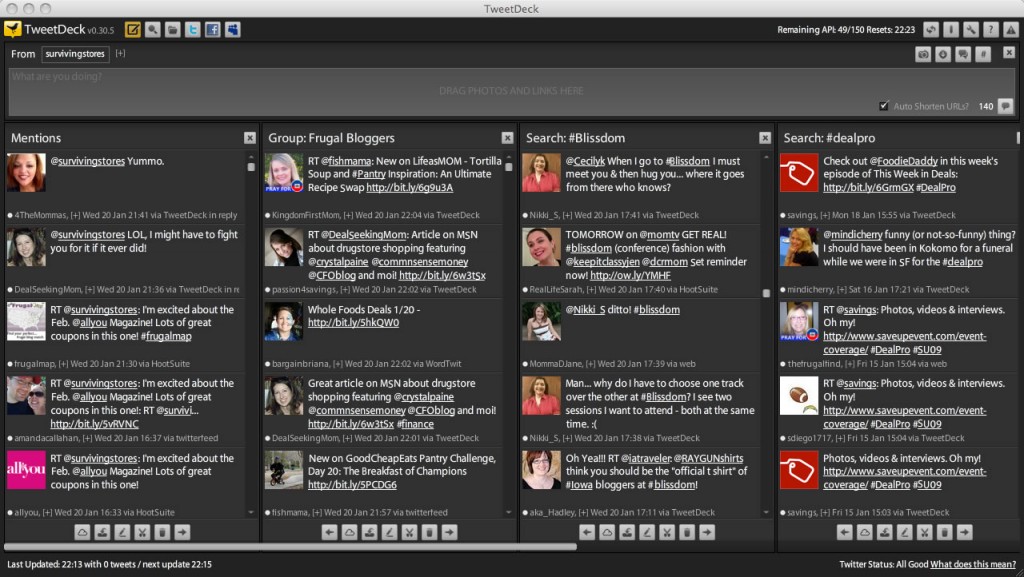Open @FoodieDaddy profile link
The height and width of the screenshot is (577, 1024).
(903, 161)
